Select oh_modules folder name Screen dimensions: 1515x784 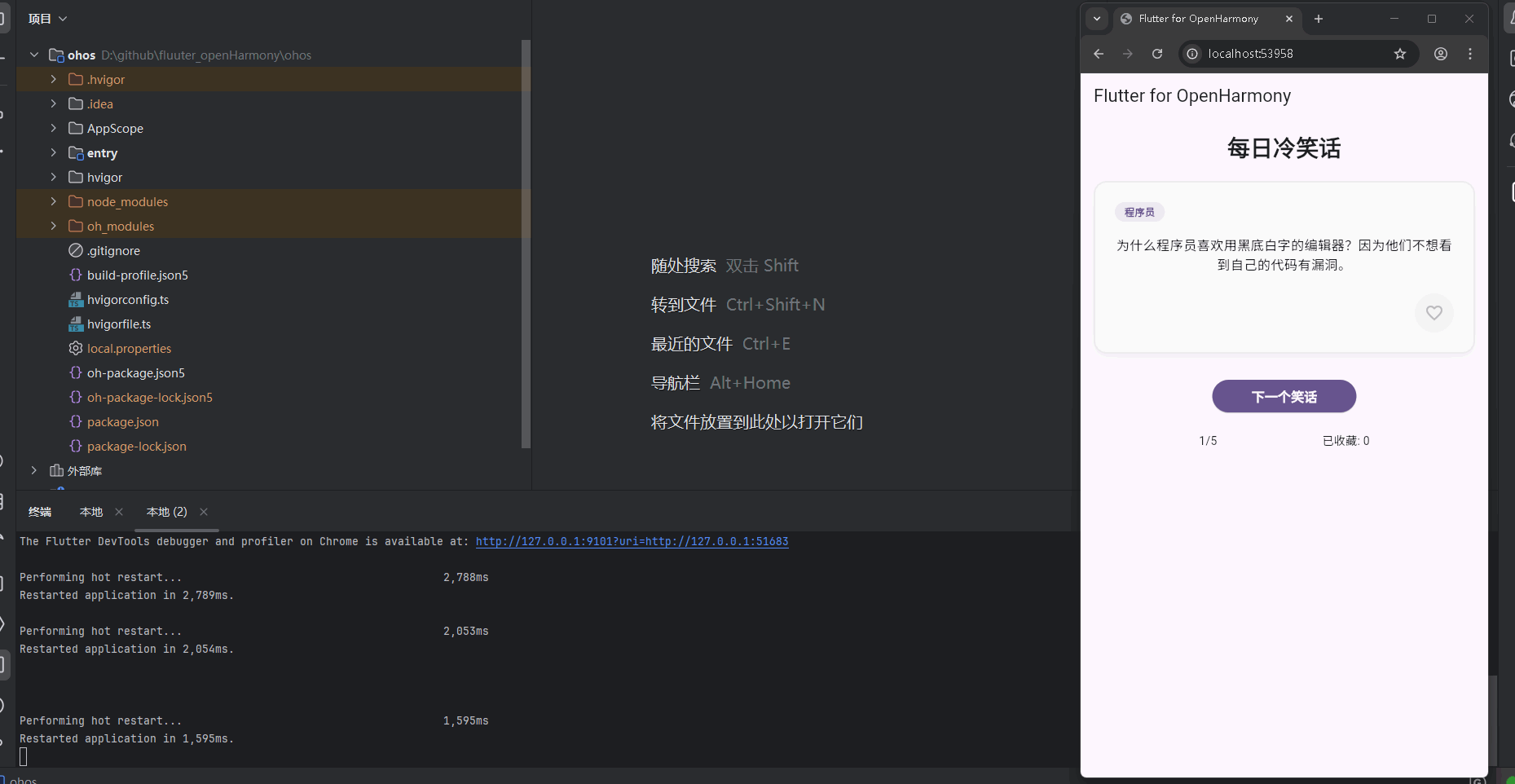(x=121, y=226)
